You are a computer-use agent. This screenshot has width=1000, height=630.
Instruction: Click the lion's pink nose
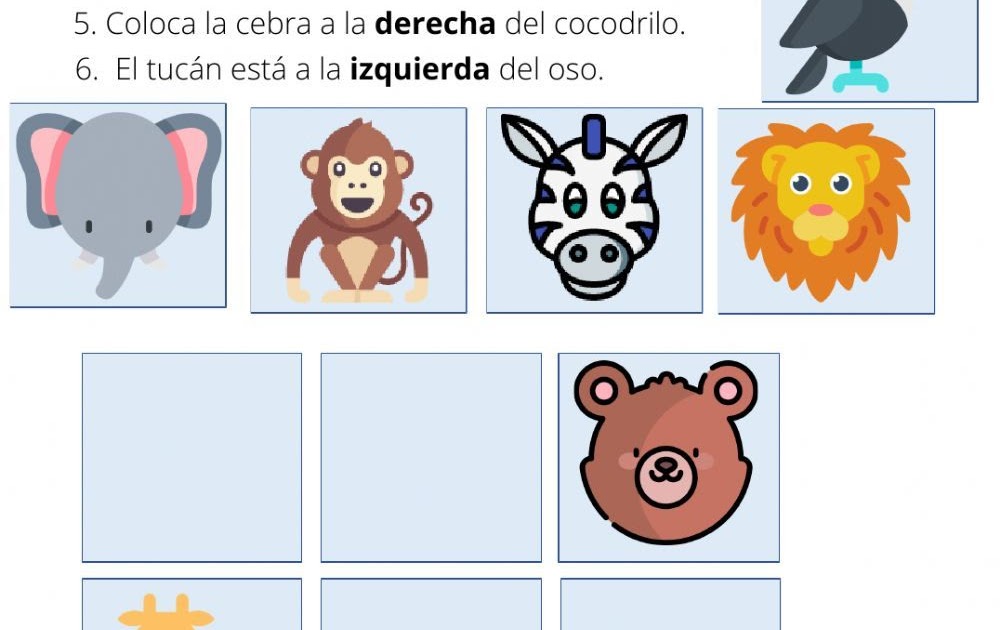click(x=821, y=209)
